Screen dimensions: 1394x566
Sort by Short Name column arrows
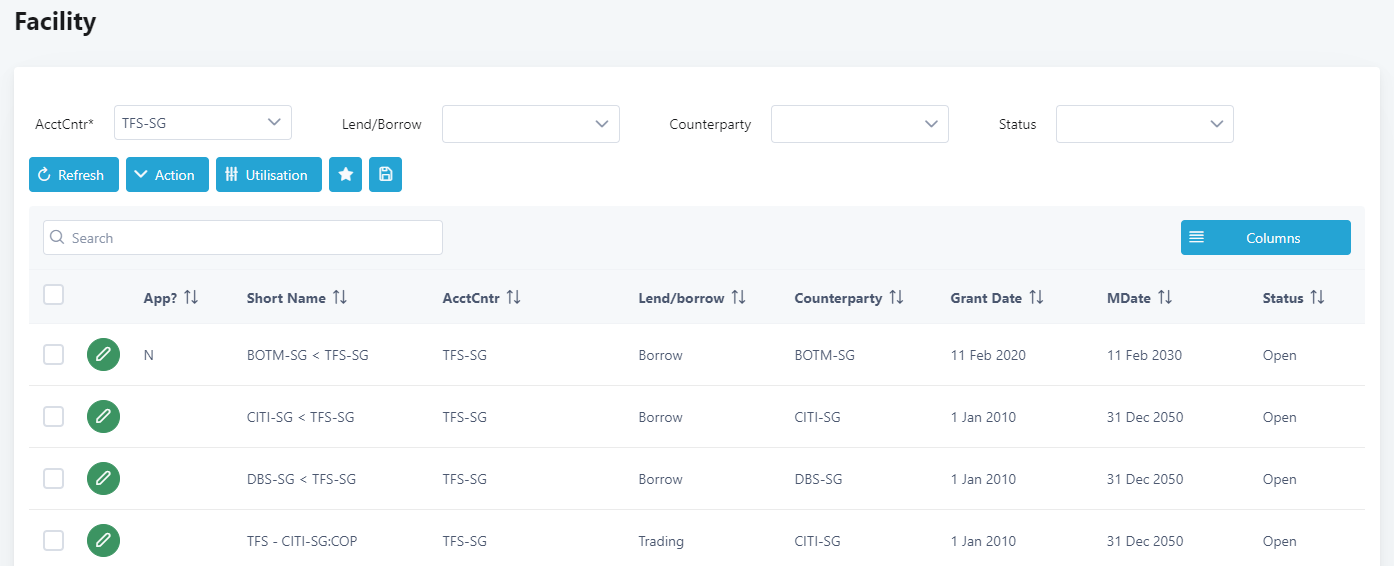tap(340, 298)
